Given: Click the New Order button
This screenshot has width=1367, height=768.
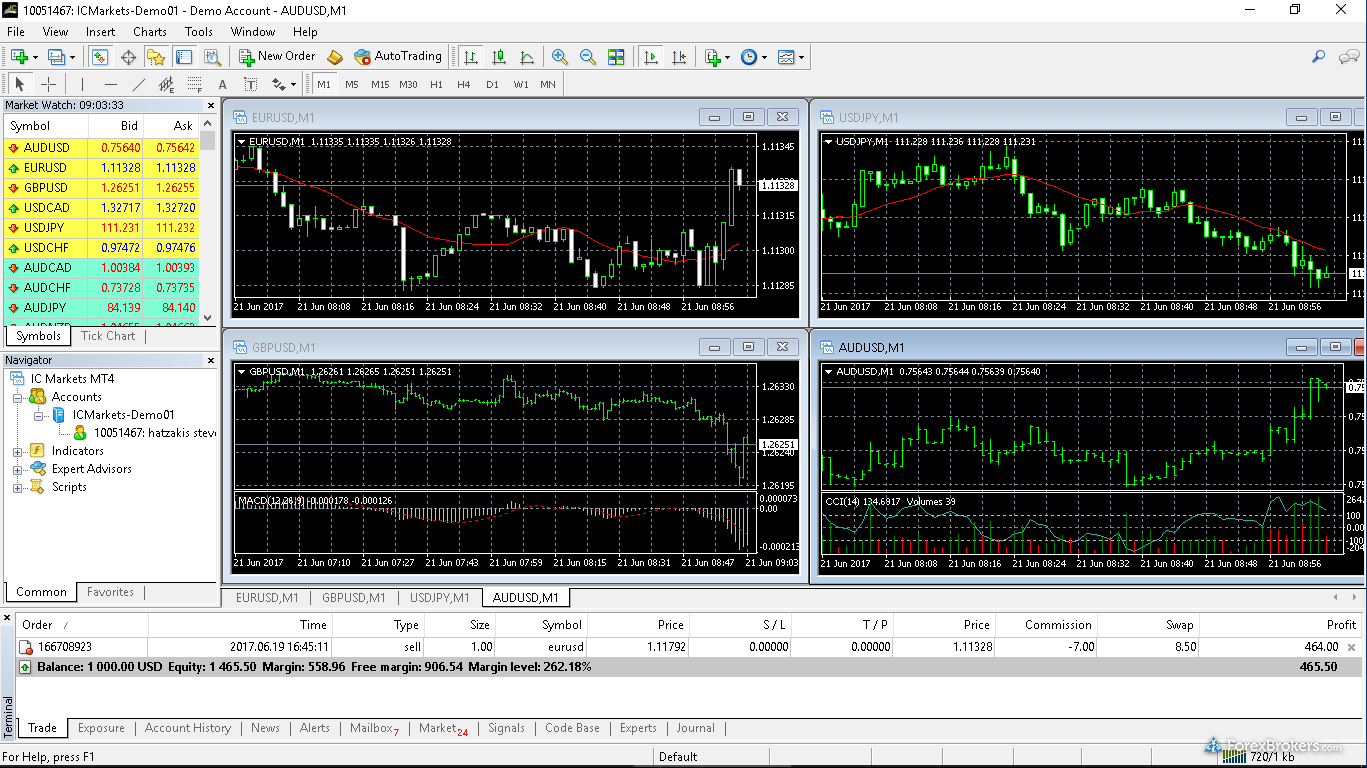Looking at the screenshot, I should 277,57.
